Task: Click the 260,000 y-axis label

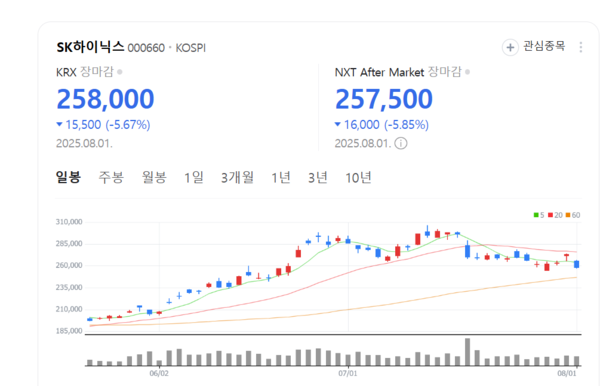Action: tap(69, 265)
